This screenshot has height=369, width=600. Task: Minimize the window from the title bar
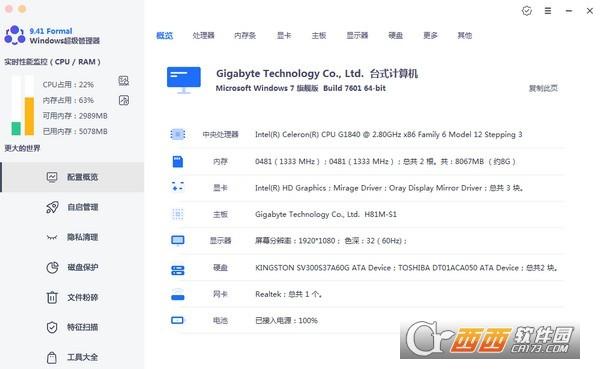(x=569, y=11)
